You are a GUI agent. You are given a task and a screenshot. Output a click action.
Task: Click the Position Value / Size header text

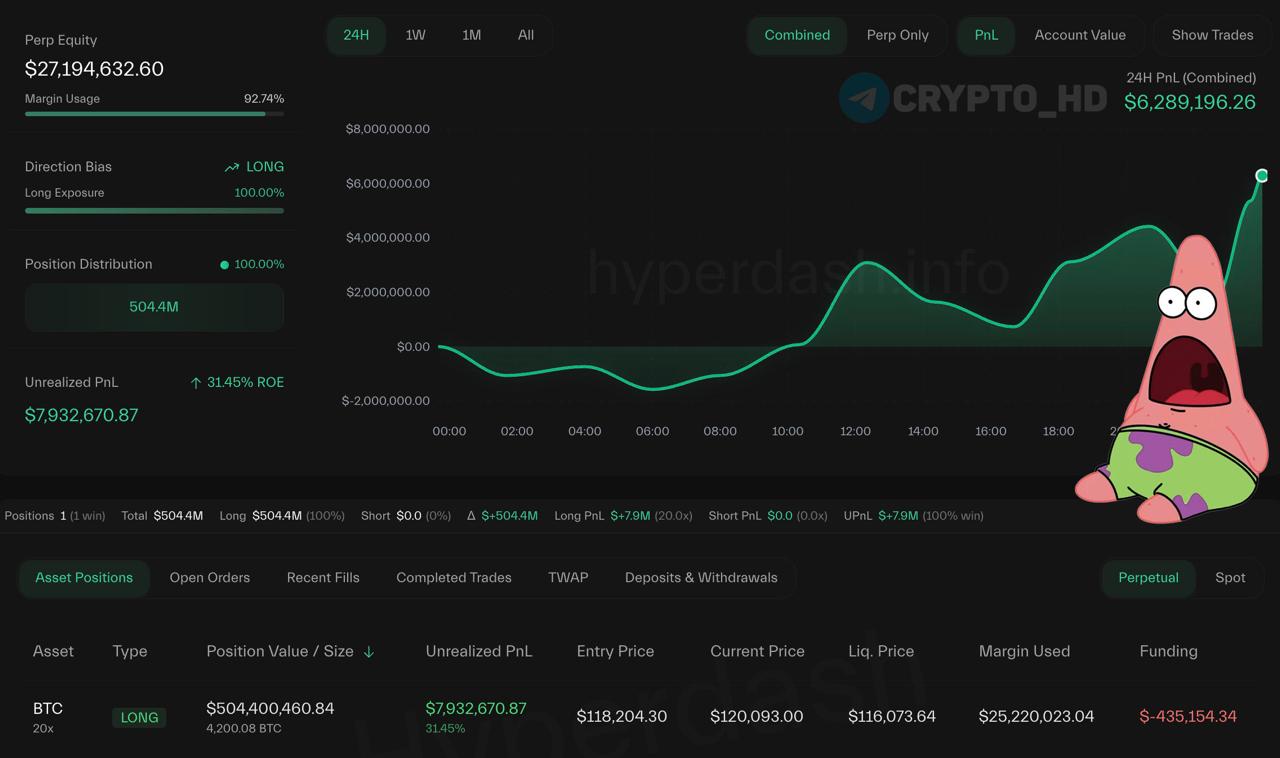click(x=280, y=651)
